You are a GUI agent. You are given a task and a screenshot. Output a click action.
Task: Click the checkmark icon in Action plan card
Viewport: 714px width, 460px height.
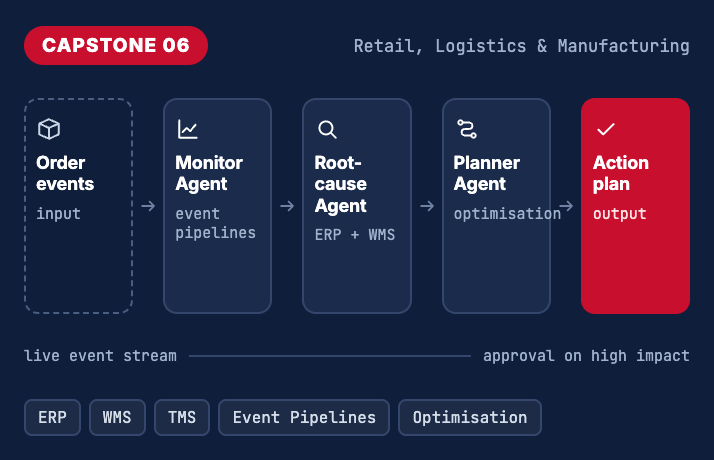[606, 129]
